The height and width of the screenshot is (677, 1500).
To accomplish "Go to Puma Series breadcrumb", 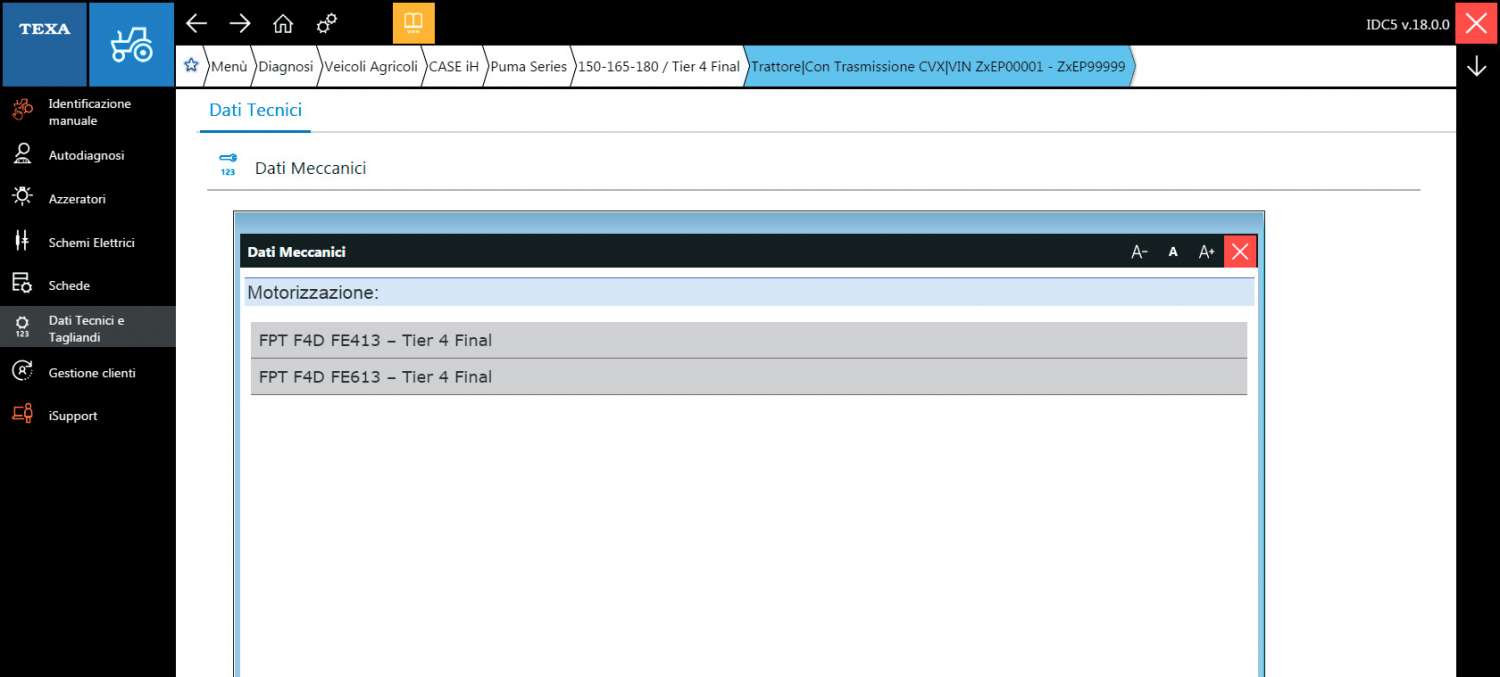I will point(528,66).
